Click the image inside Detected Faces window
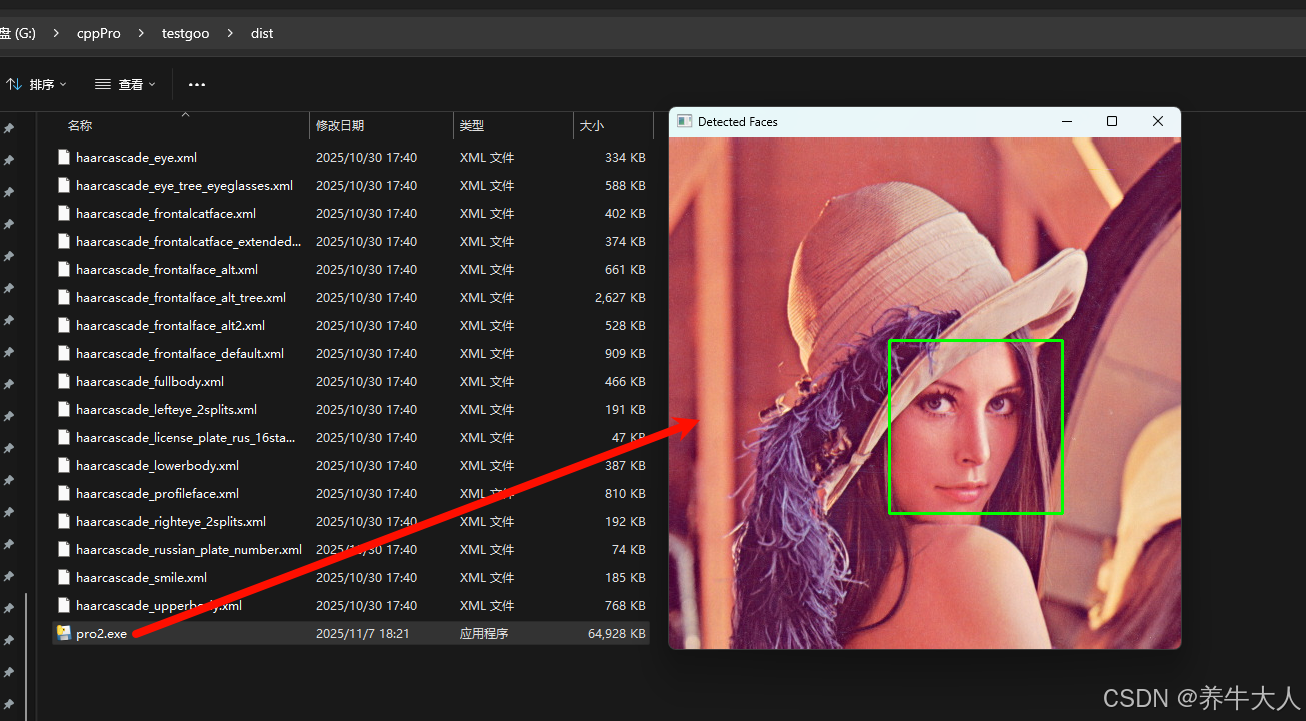This screenshot has height=721, width=1306. coord(925,393)
